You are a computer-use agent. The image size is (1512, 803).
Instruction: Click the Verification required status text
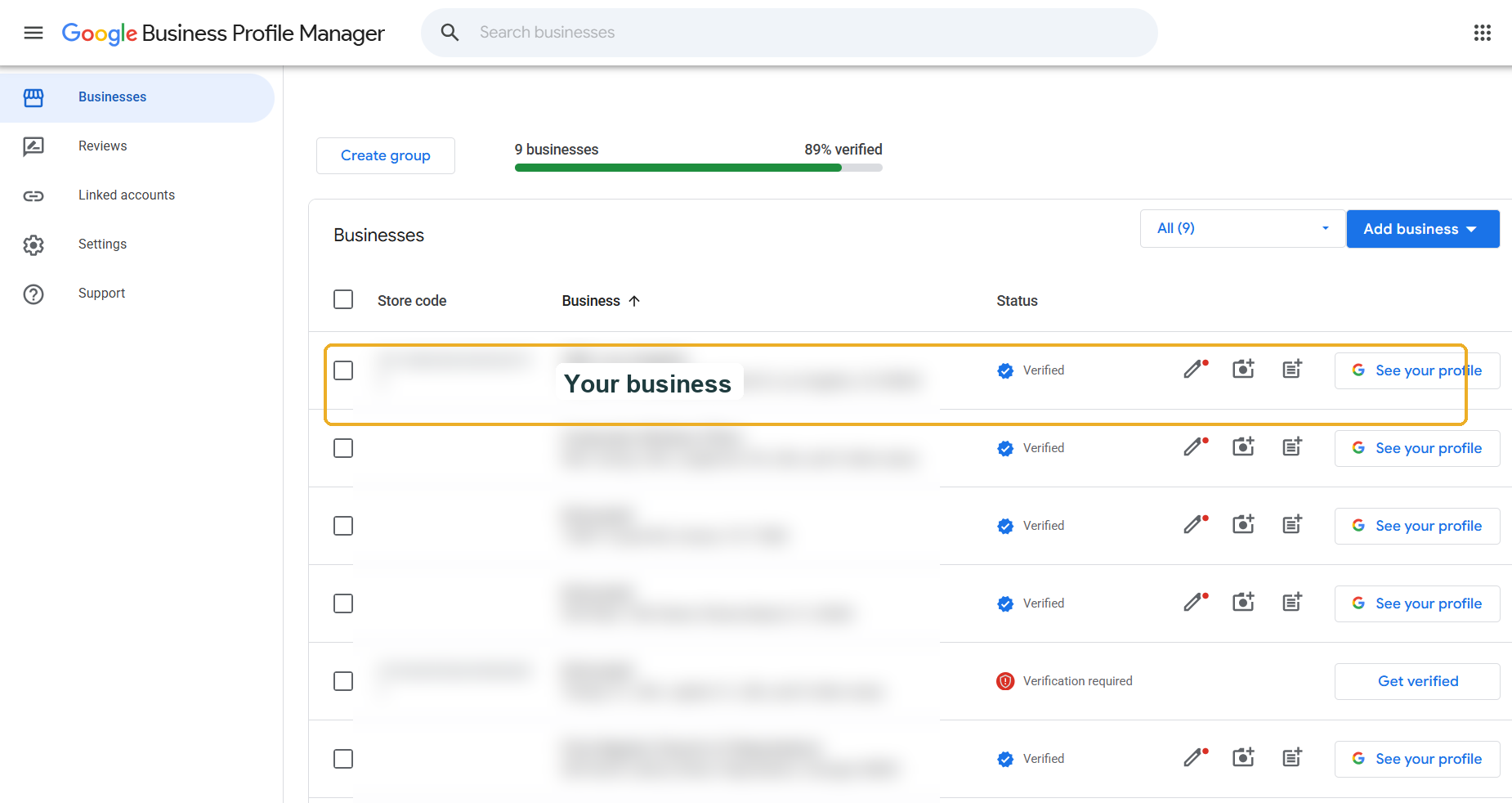(1078, 681)
